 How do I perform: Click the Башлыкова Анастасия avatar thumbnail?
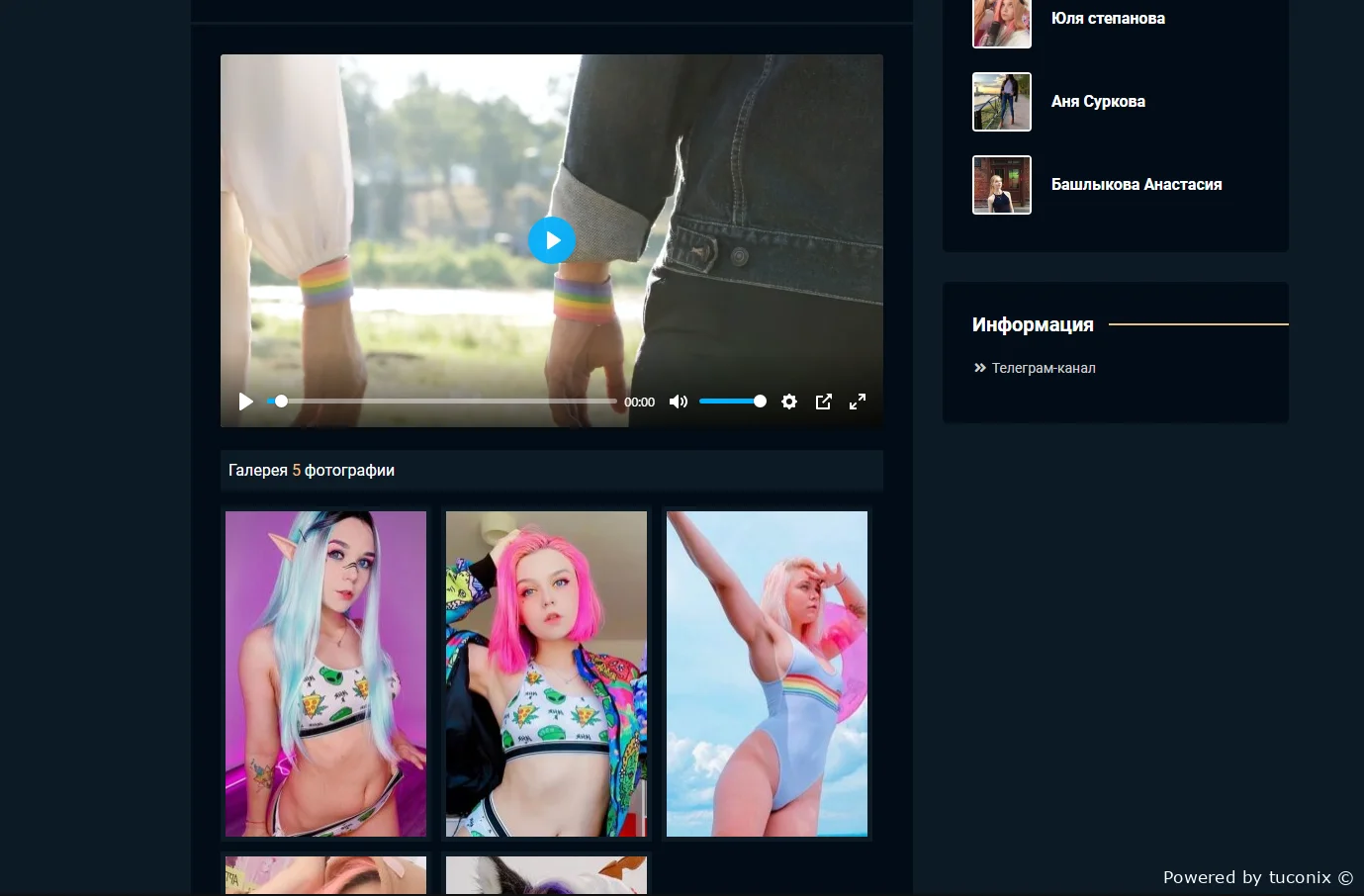(x=1002, y=185)
